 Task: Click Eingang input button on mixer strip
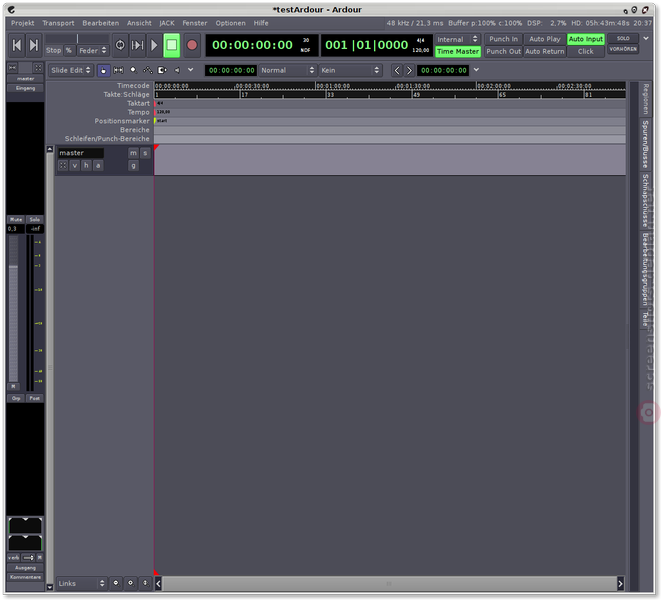[x=25, y=88]
